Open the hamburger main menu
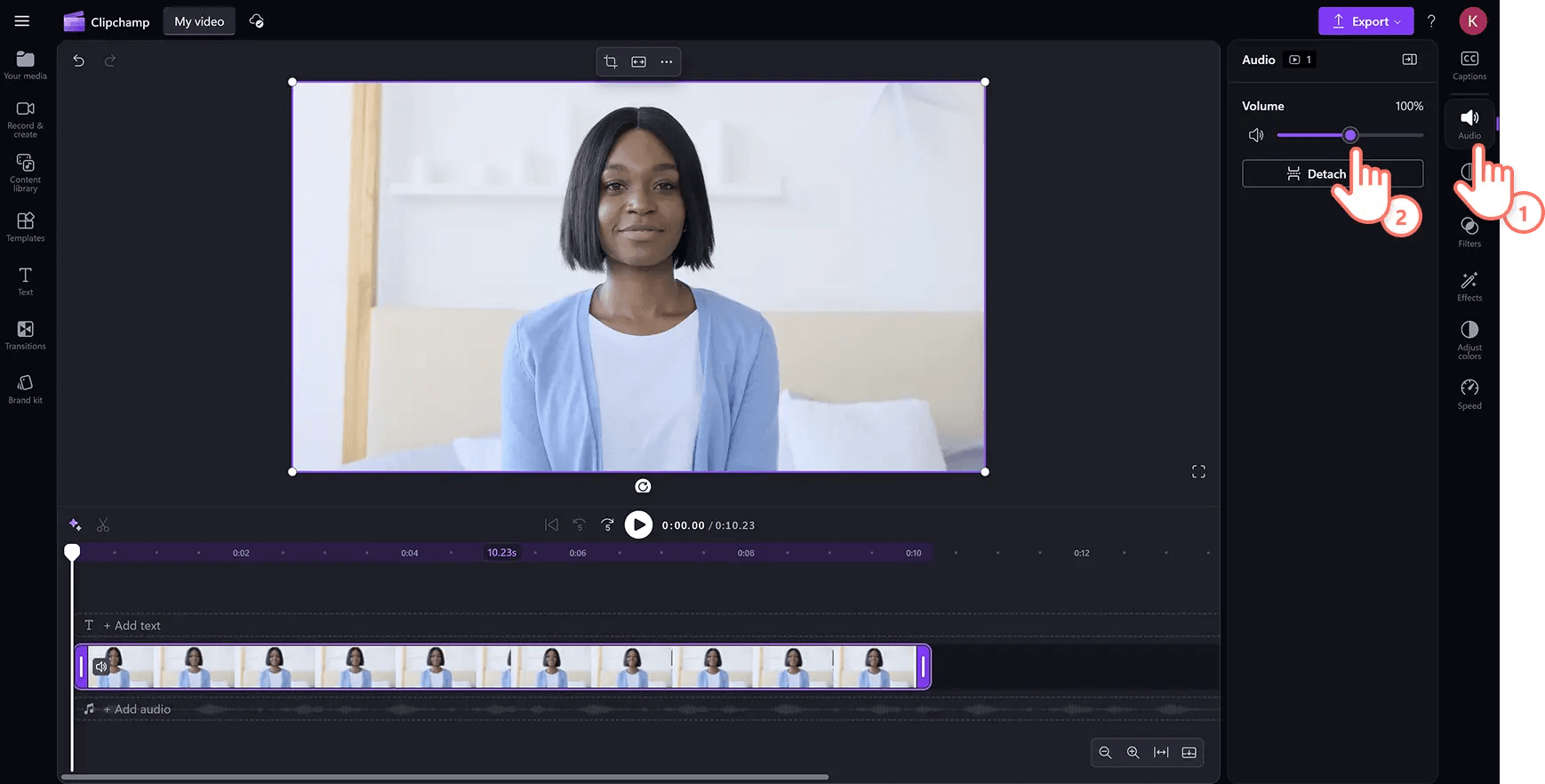Image resolution: width=1545 pixels, height=784 pixels. pos(22,21)
